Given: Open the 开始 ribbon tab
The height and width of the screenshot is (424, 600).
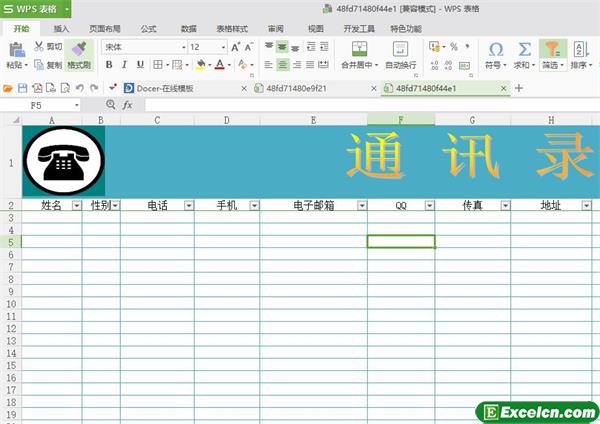Looking at the screenshot, I should click(21, 29).
